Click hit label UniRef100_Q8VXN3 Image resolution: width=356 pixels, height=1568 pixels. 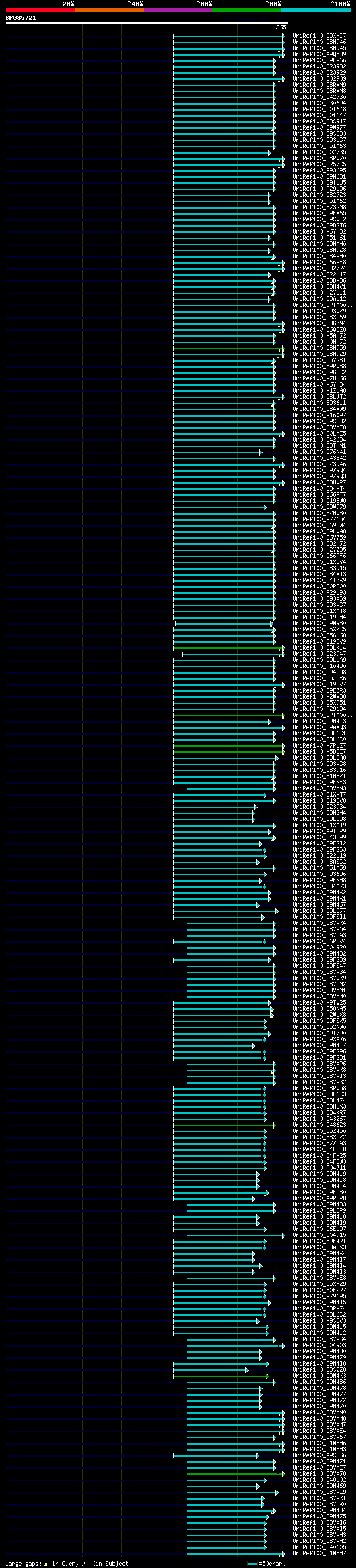(319, 788)
